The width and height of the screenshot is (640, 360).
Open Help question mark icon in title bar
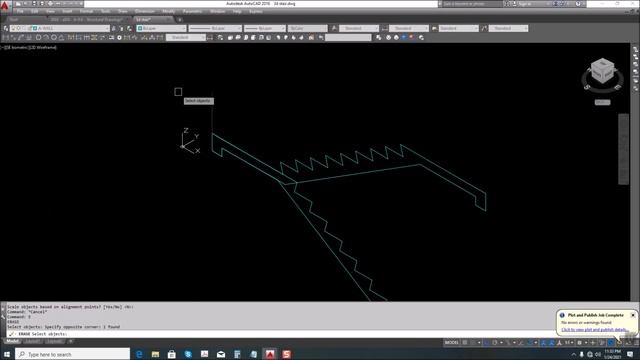[579, 4]
